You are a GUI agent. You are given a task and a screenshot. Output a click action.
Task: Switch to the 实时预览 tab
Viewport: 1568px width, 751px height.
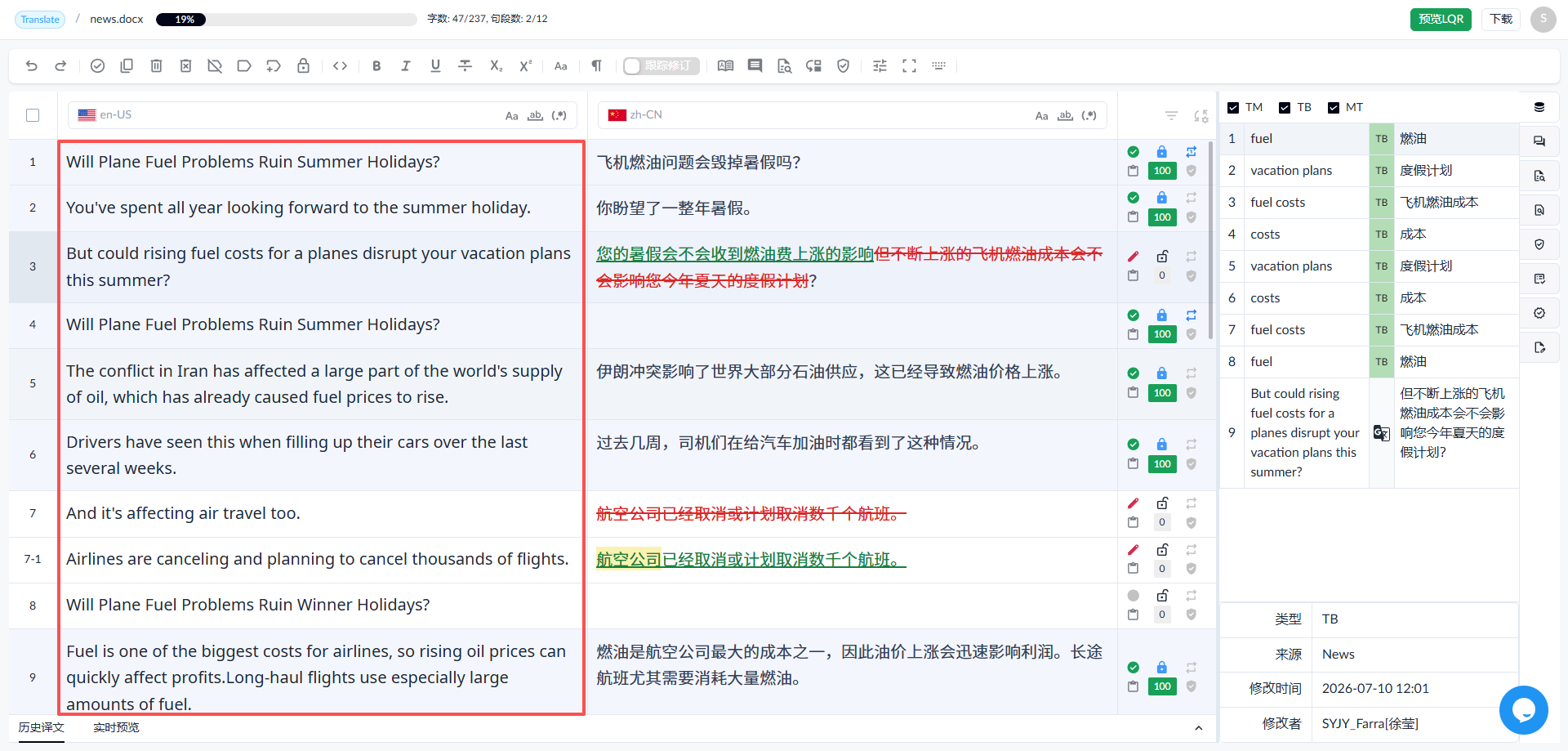(x=116, y=727)
